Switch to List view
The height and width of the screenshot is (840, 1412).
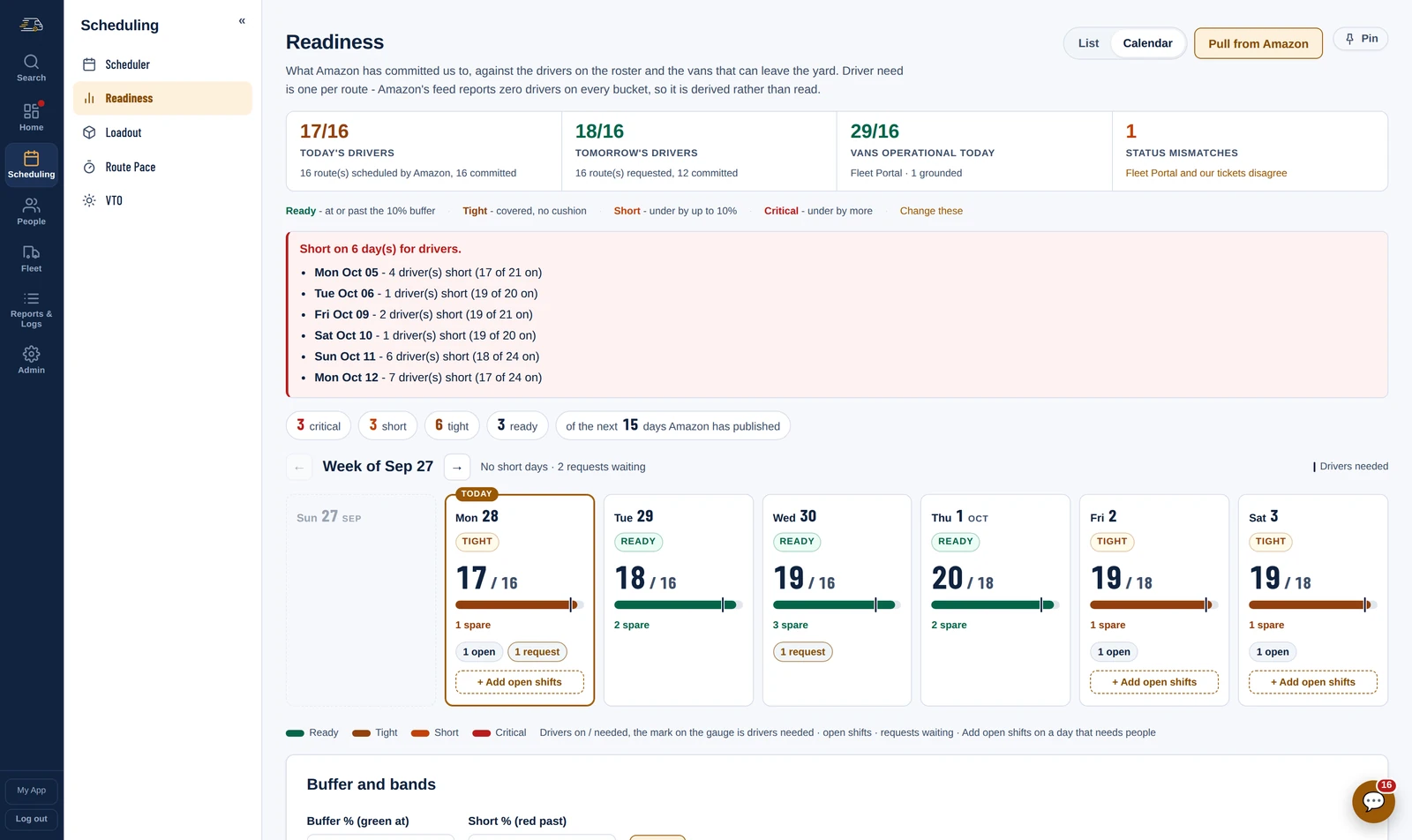tap(1088, 43)
